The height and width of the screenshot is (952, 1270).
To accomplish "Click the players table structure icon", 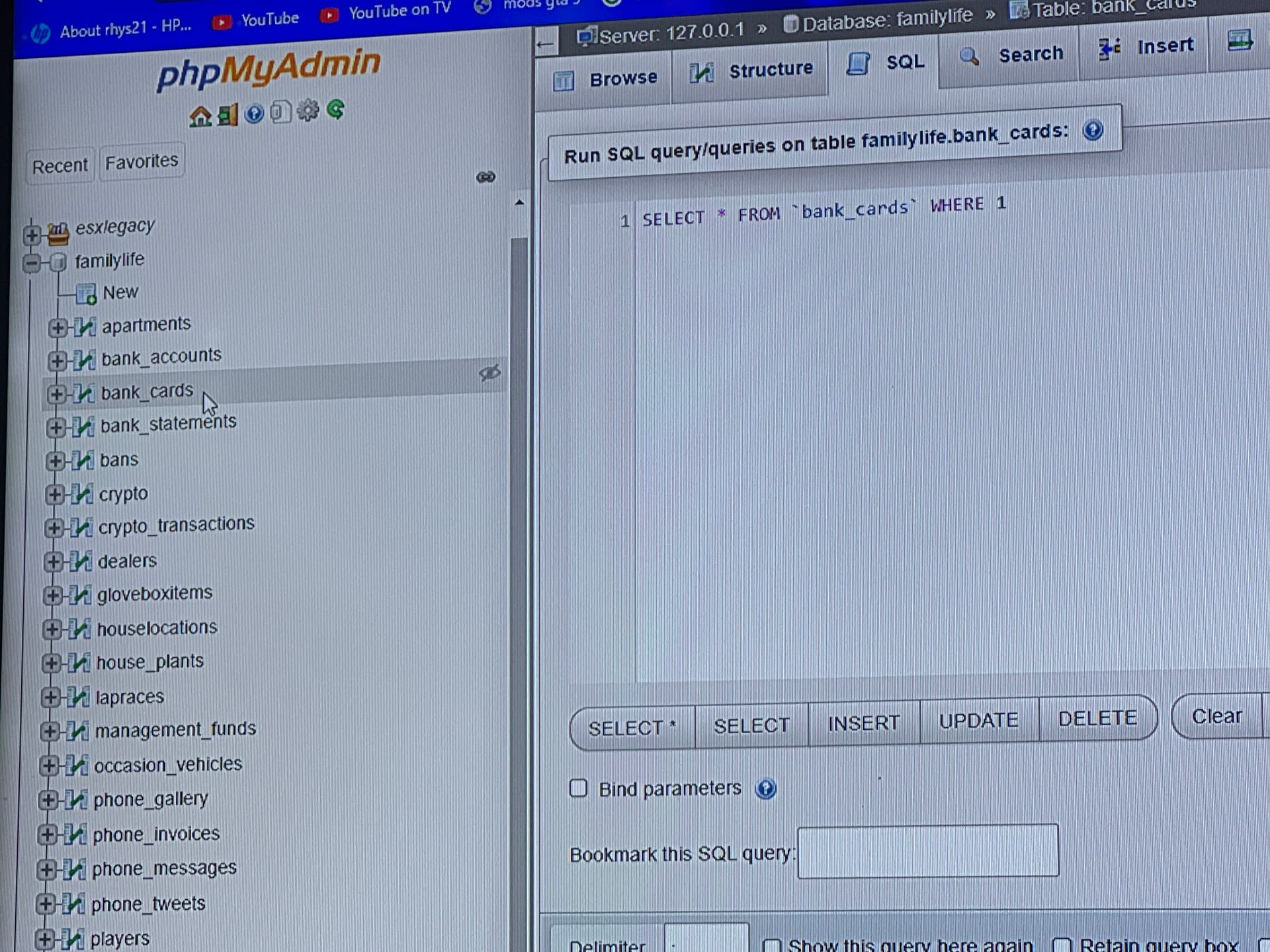I will (72, 939).
